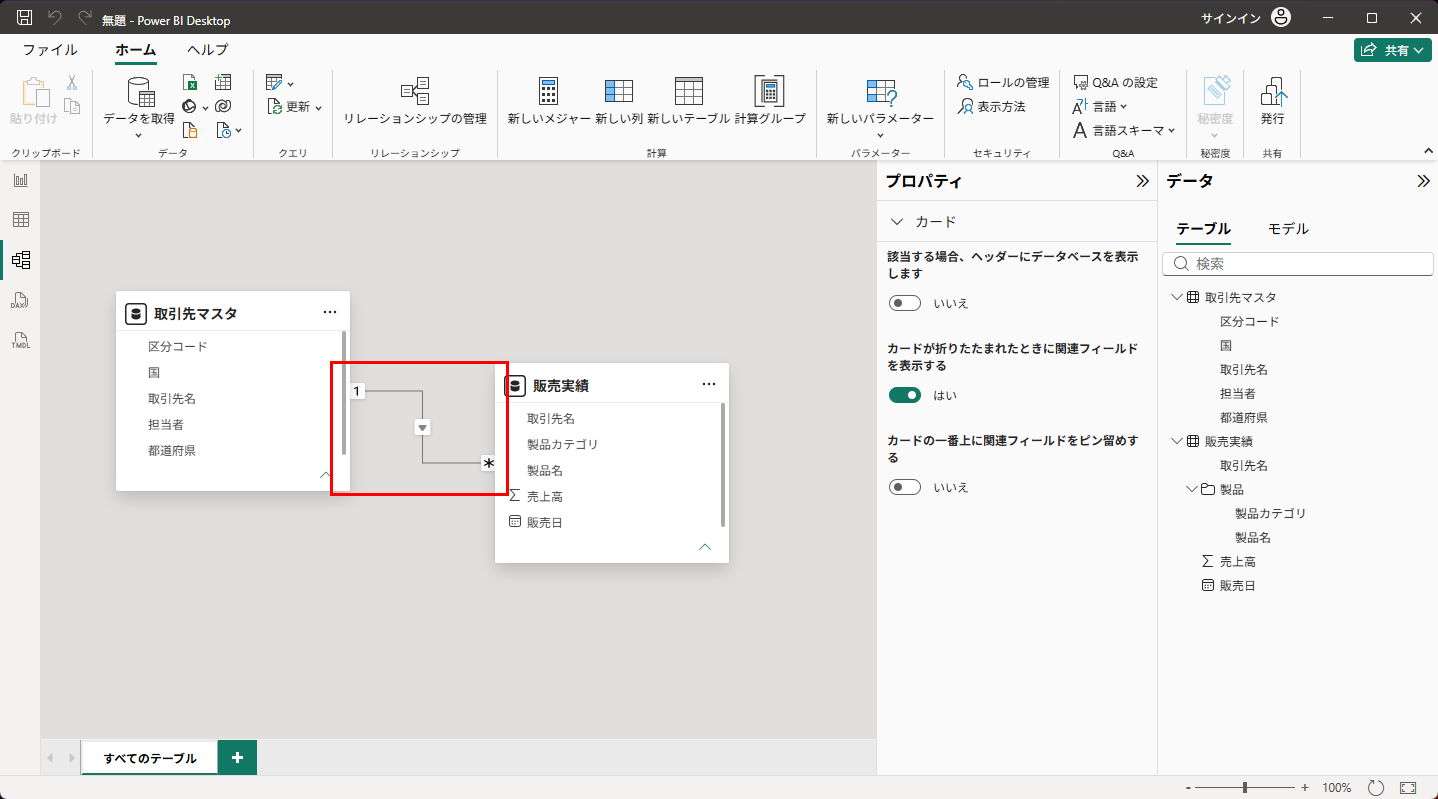Click the relationship filter direction arrow

pos(423,427)
